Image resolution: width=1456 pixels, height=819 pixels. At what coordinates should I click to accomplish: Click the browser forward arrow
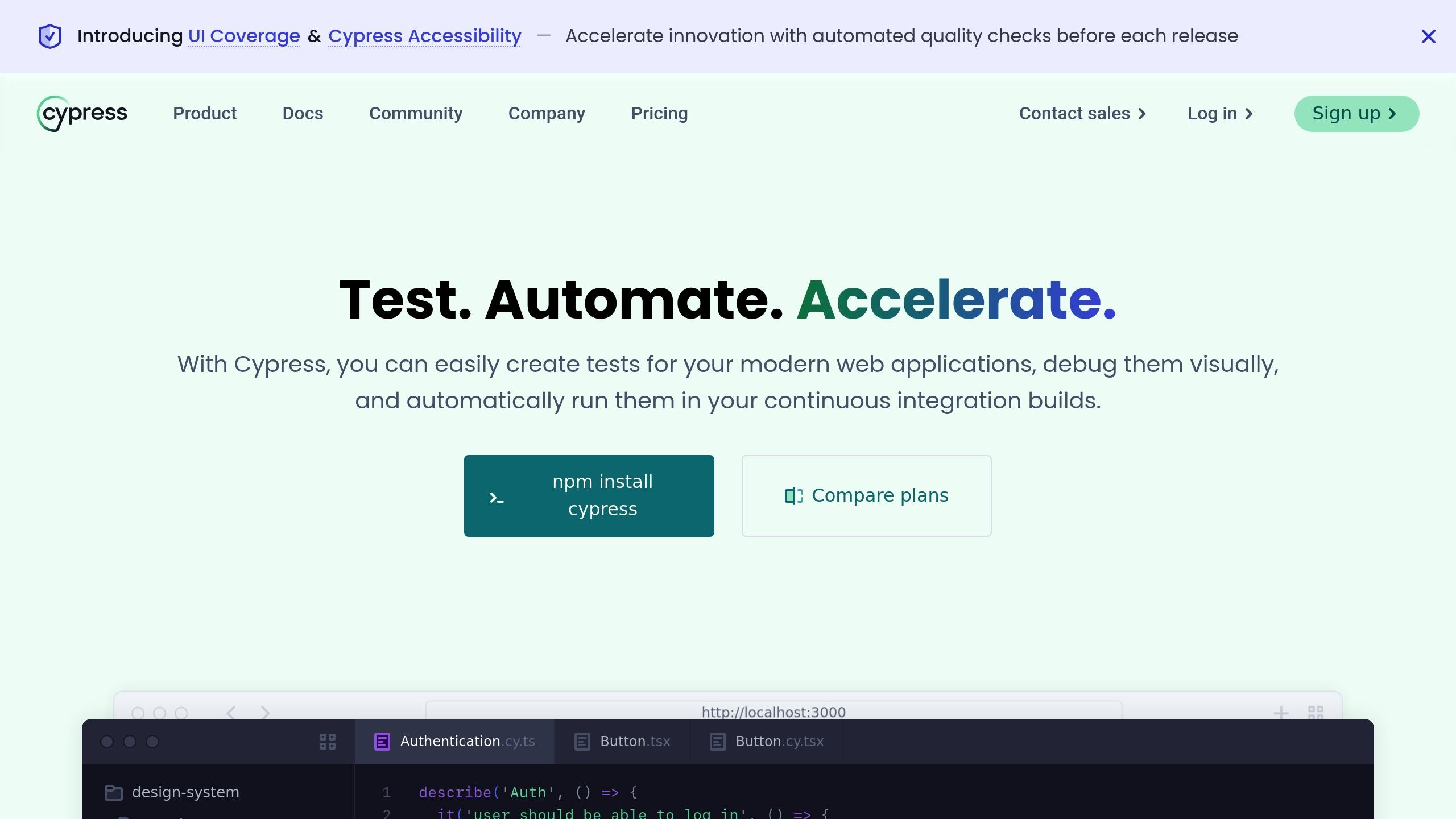(x=265, y=713)
